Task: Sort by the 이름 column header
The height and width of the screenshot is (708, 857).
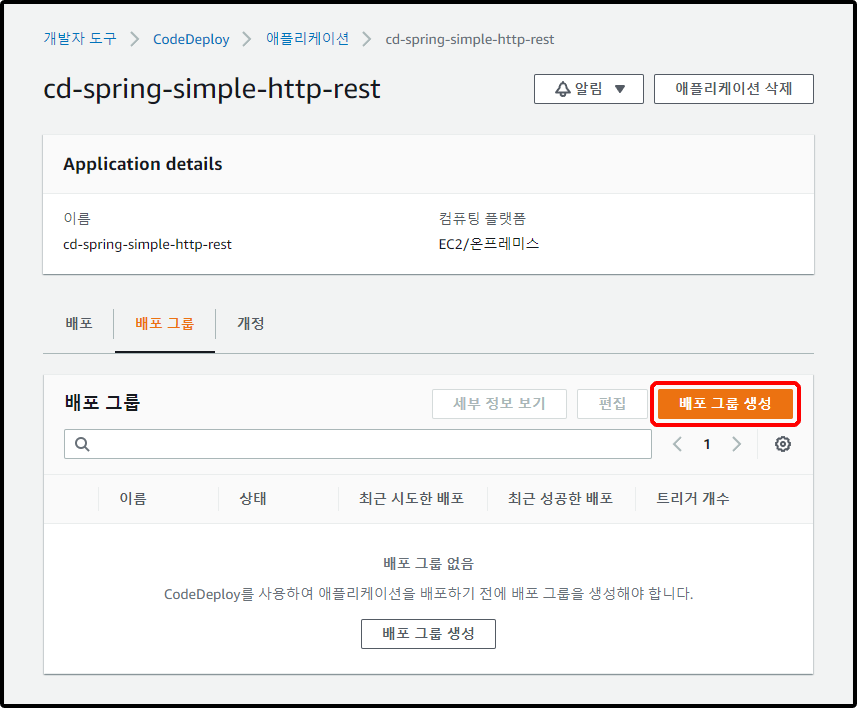Action: (x=133, y=498)
